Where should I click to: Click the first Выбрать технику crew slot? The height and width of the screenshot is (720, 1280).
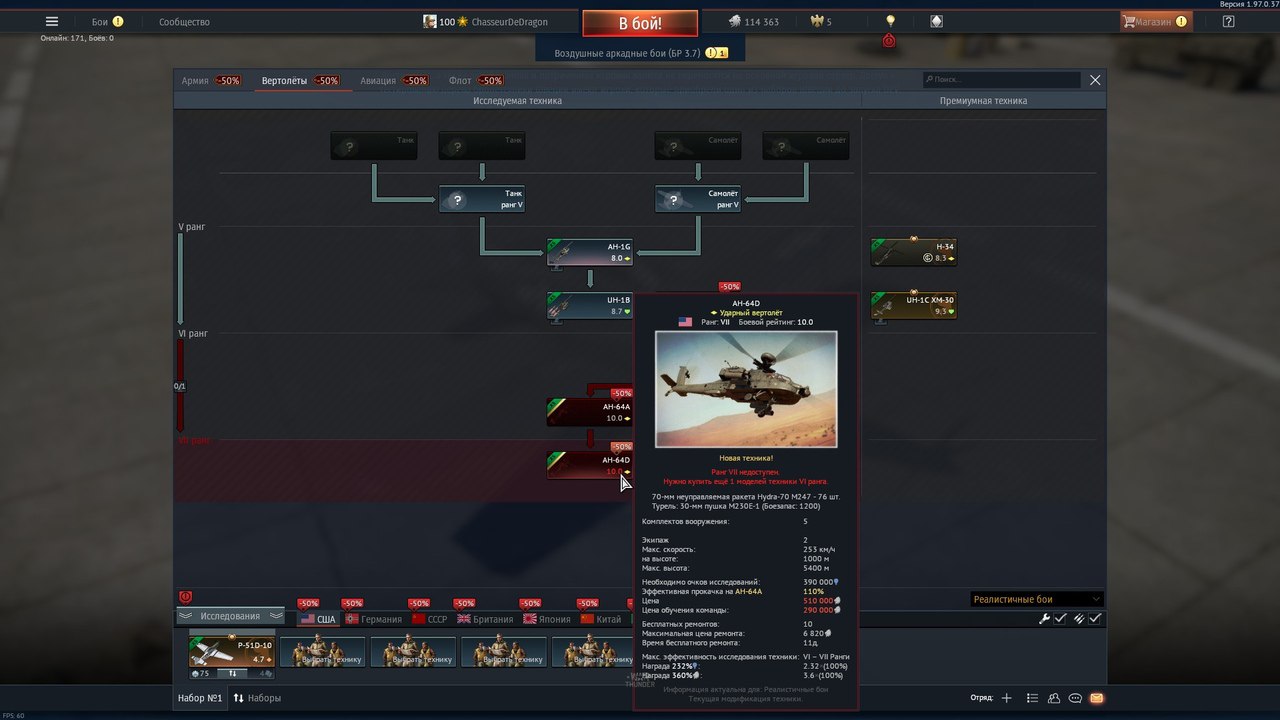tap(322, 651)
